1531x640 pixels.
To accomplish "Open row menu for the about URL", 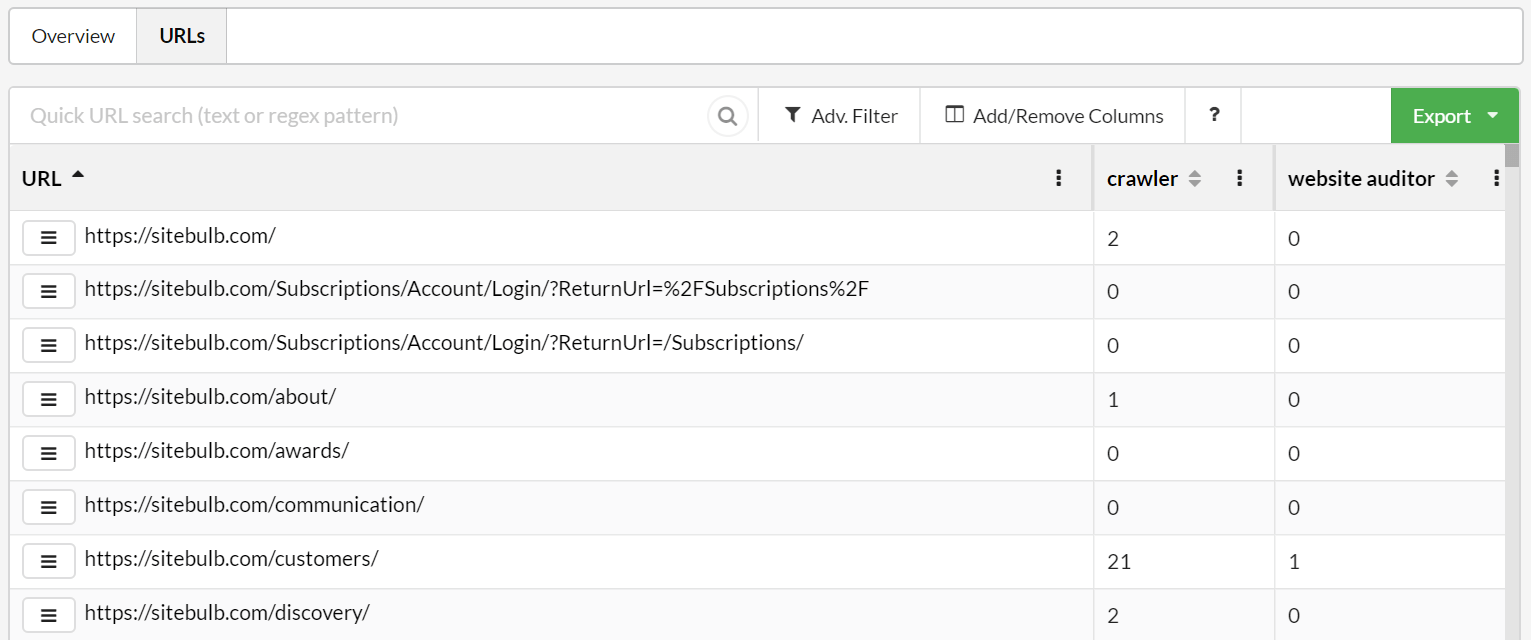I will click(48, 399).
